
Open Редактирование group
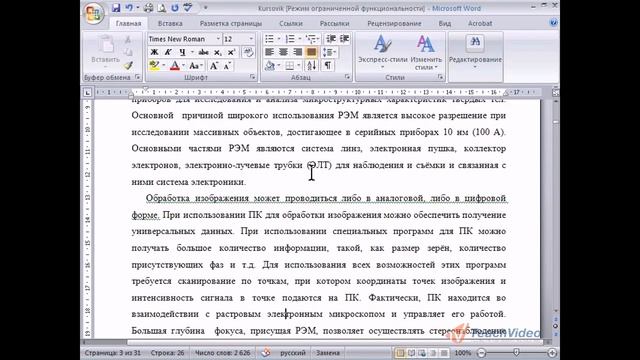pos(475,52)
